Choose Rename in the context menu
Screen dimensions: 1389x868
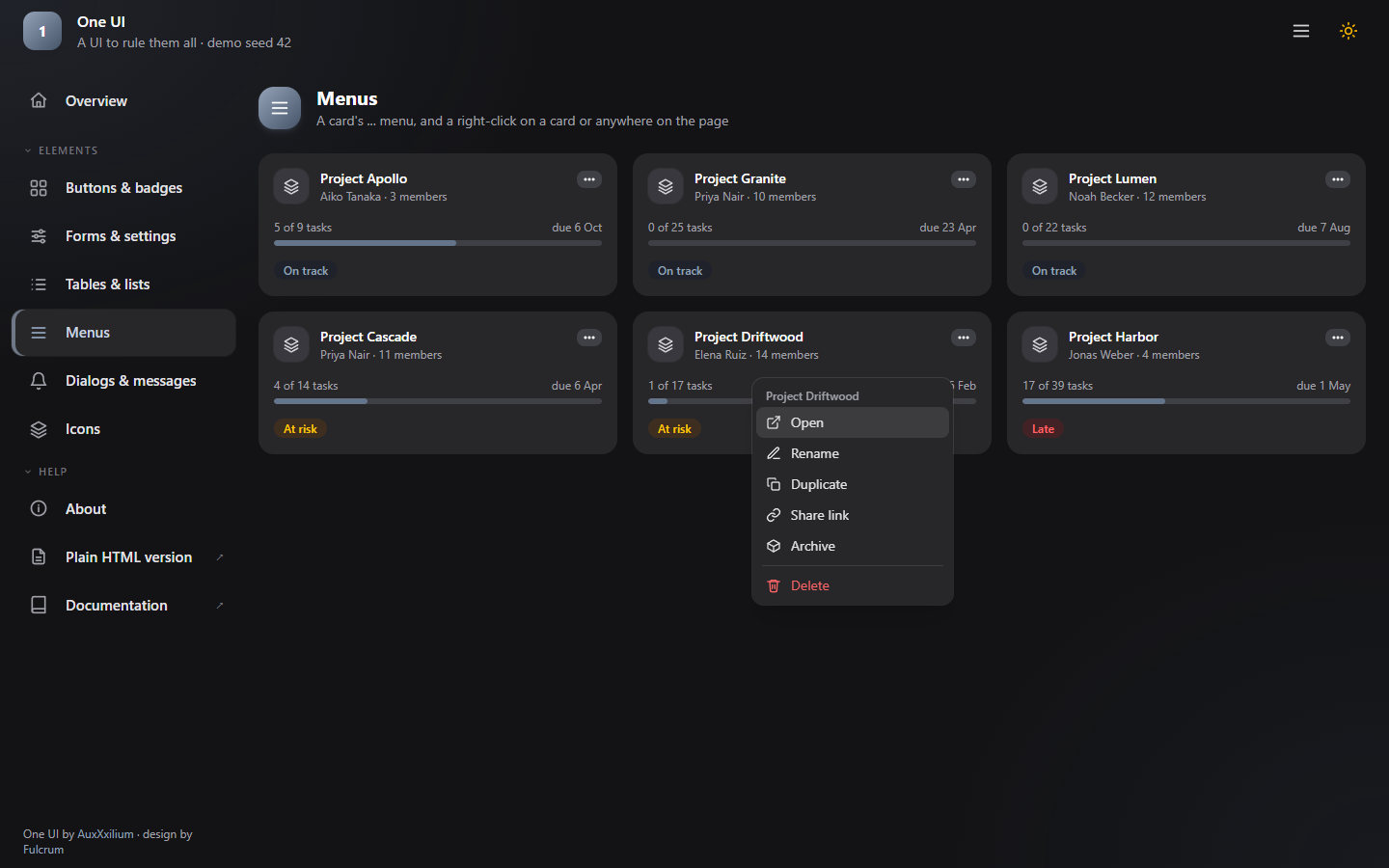853,453
